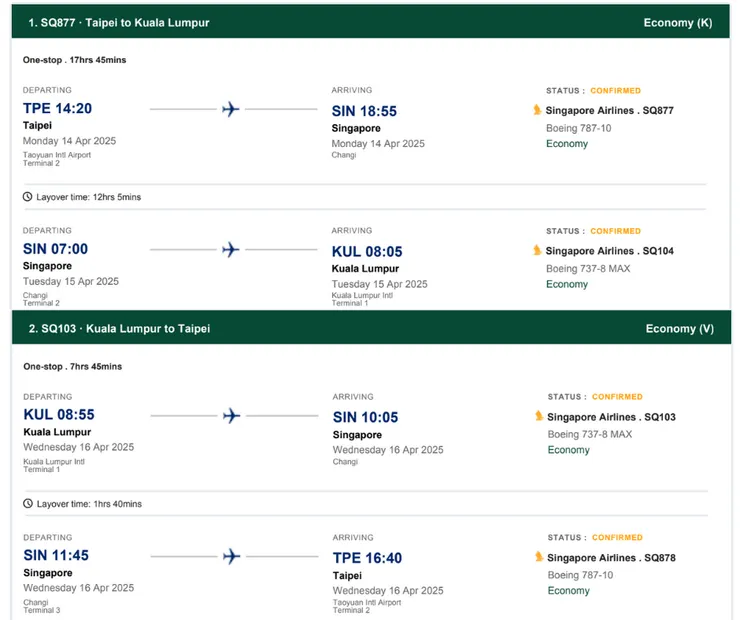Image resolution: width=740 pixels, height=620 pixels.
Task: Click the 'KUL 08:05' arrival time
Action: (x=367, y=251)
